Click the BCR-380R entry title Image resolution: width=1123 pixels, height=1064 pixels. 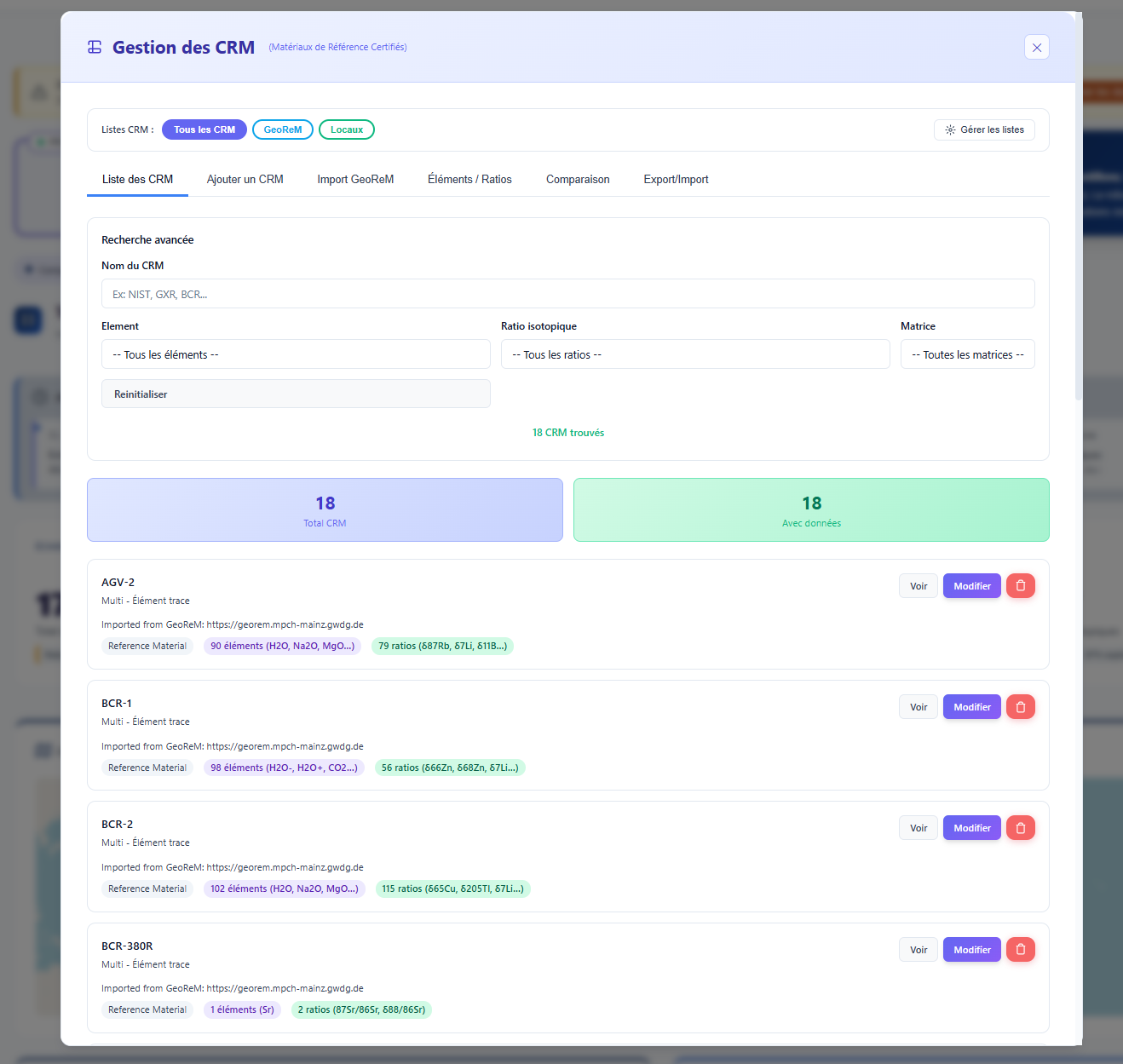click(127, 946)
